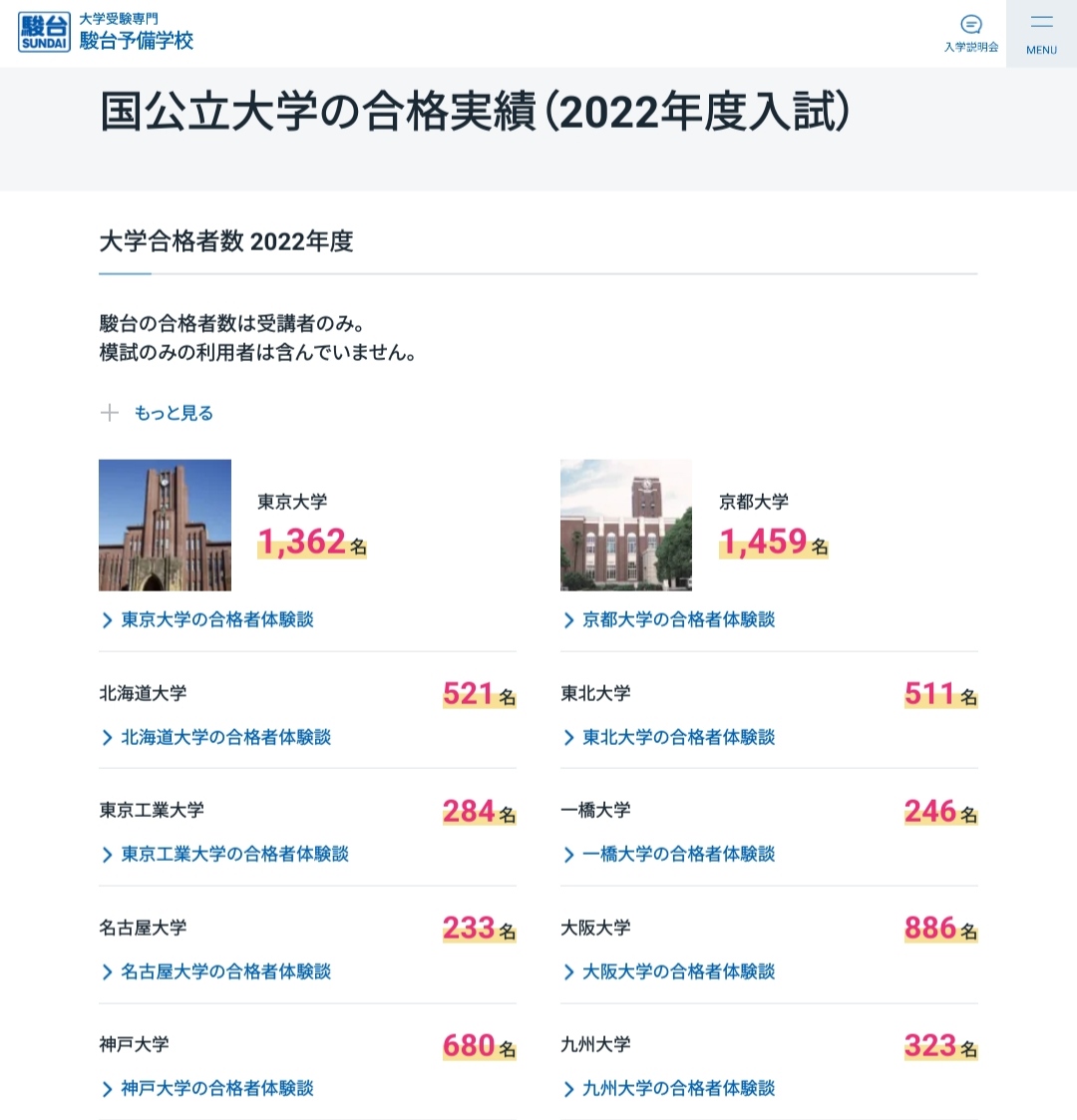Expand the もっと見る section
Viewport: 1077px width, 1120px height.
point(174,413)
